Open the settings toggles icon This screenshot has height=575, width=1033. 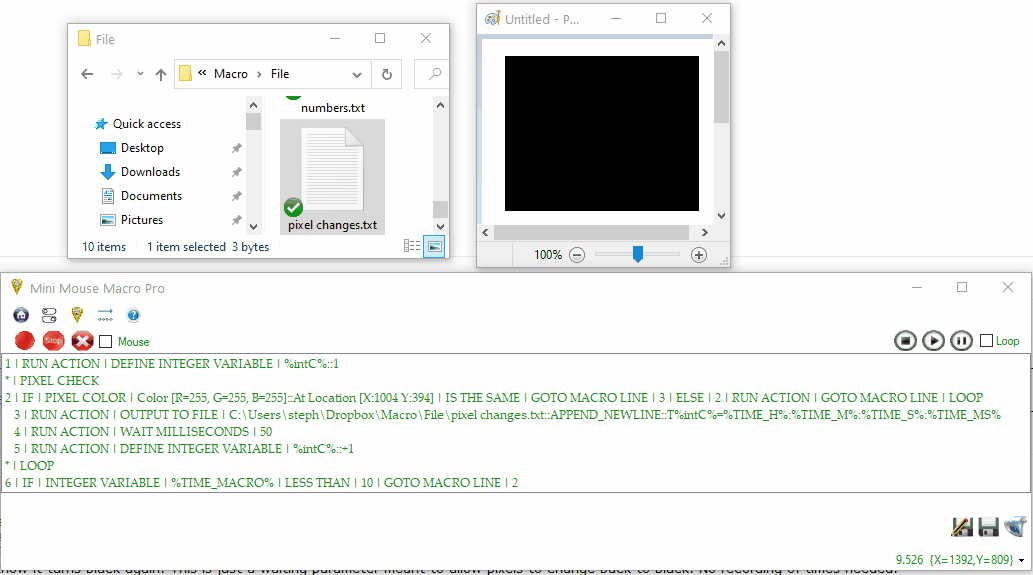coord(49,315)
